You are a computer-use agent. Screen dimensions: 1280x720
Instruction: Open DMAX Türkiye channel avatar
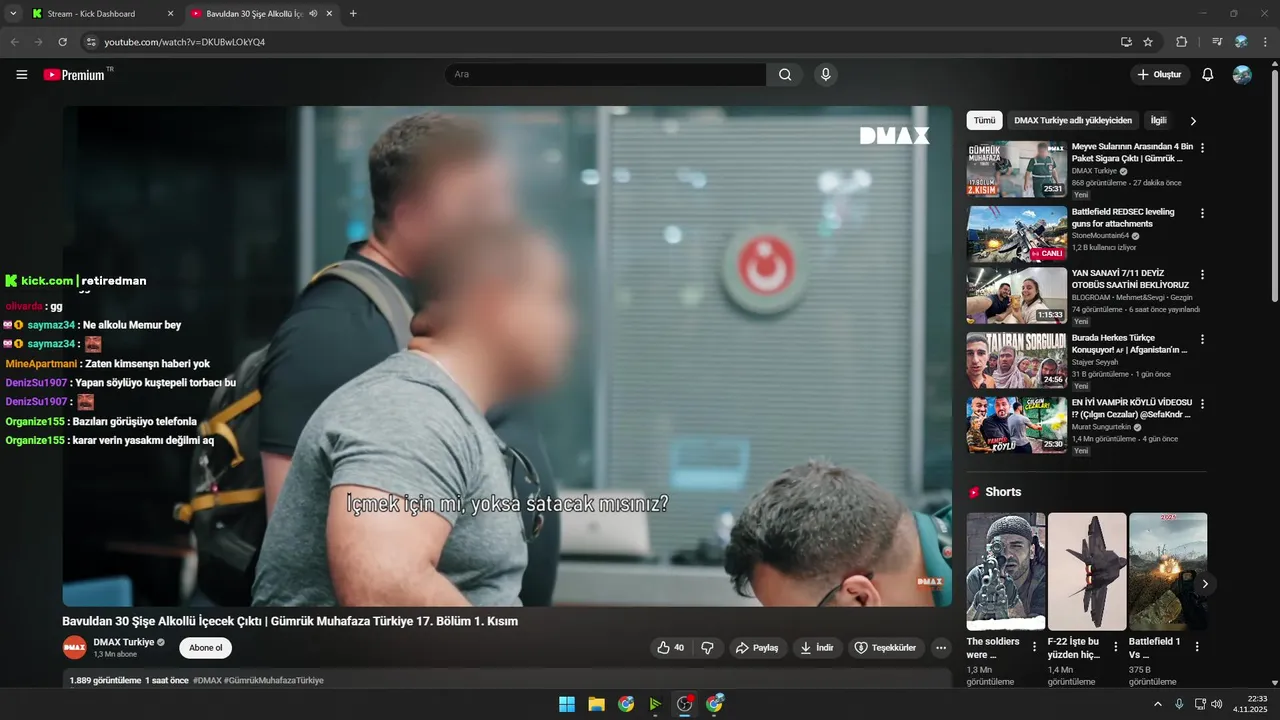click(x=75, y=647)
